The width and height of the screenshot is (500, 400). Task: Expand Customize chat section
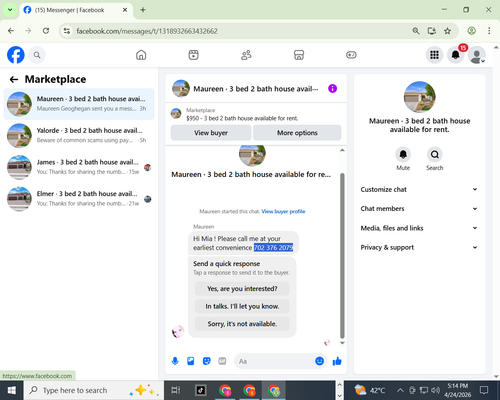tap(419, 189)
